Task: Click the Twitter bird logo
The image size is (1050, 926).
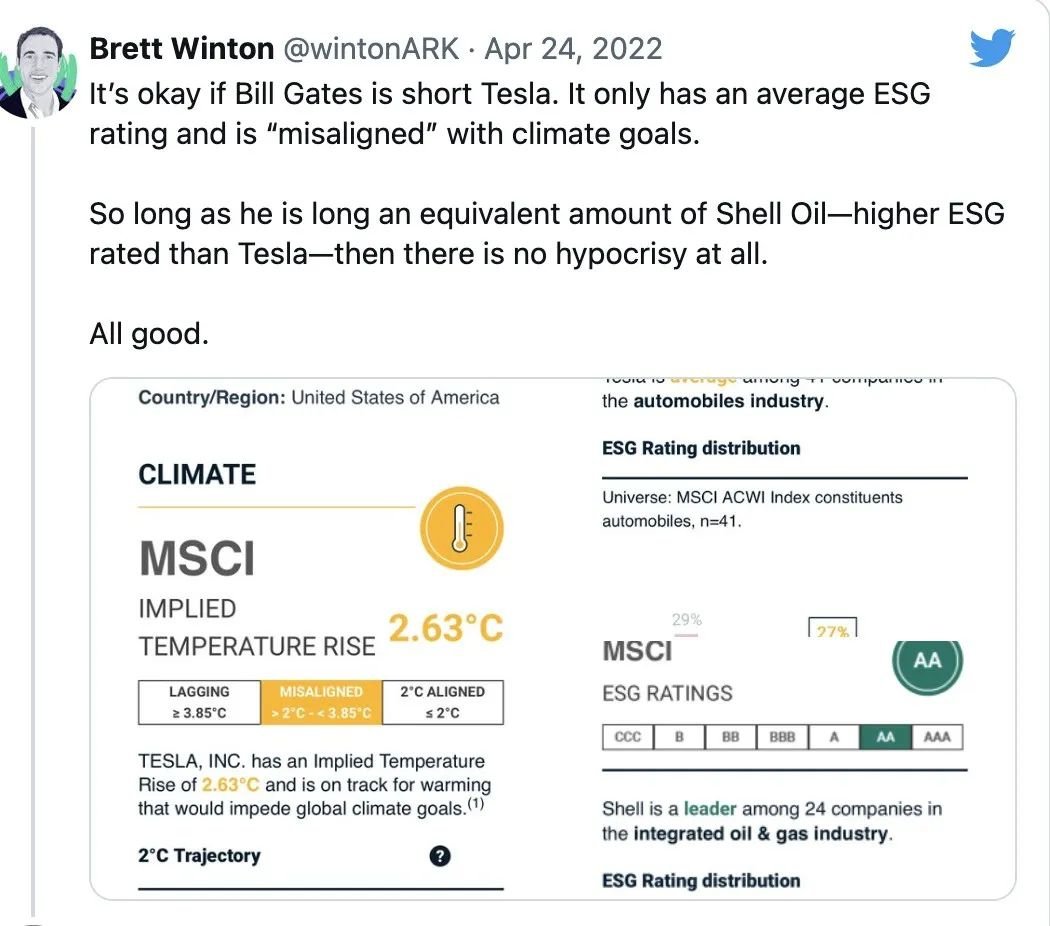Action: [992, 47]
